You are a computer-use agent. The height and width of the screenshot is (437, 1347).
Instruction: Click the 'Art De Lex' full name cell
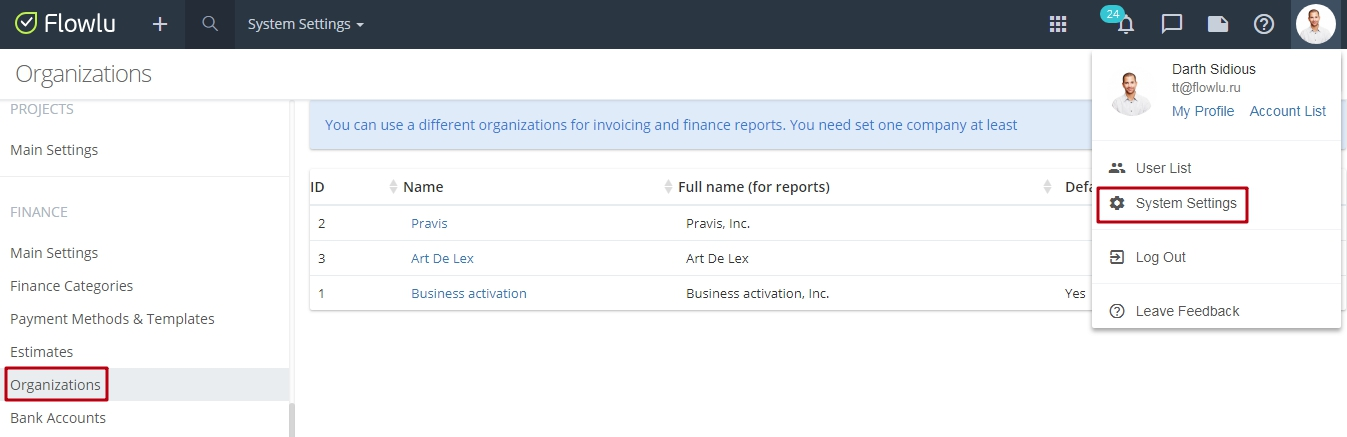717,258
